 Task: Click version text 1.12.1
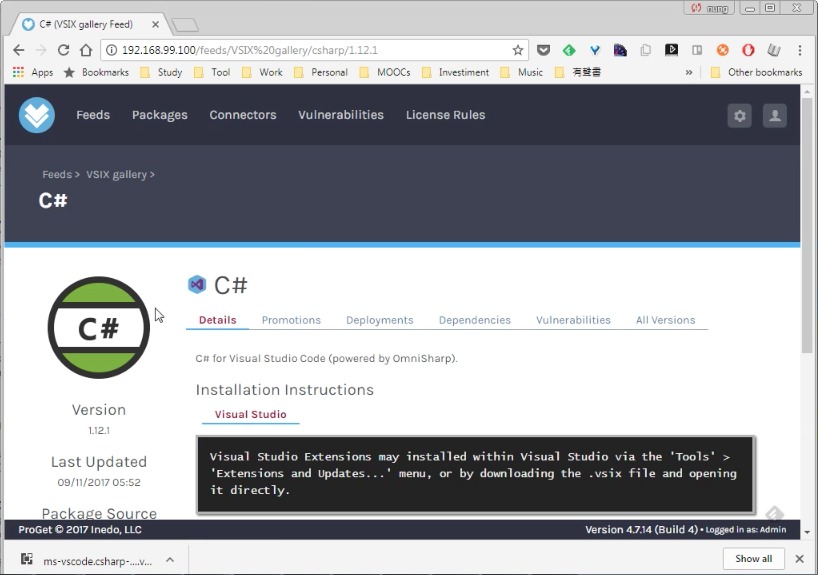coord(99,430)
